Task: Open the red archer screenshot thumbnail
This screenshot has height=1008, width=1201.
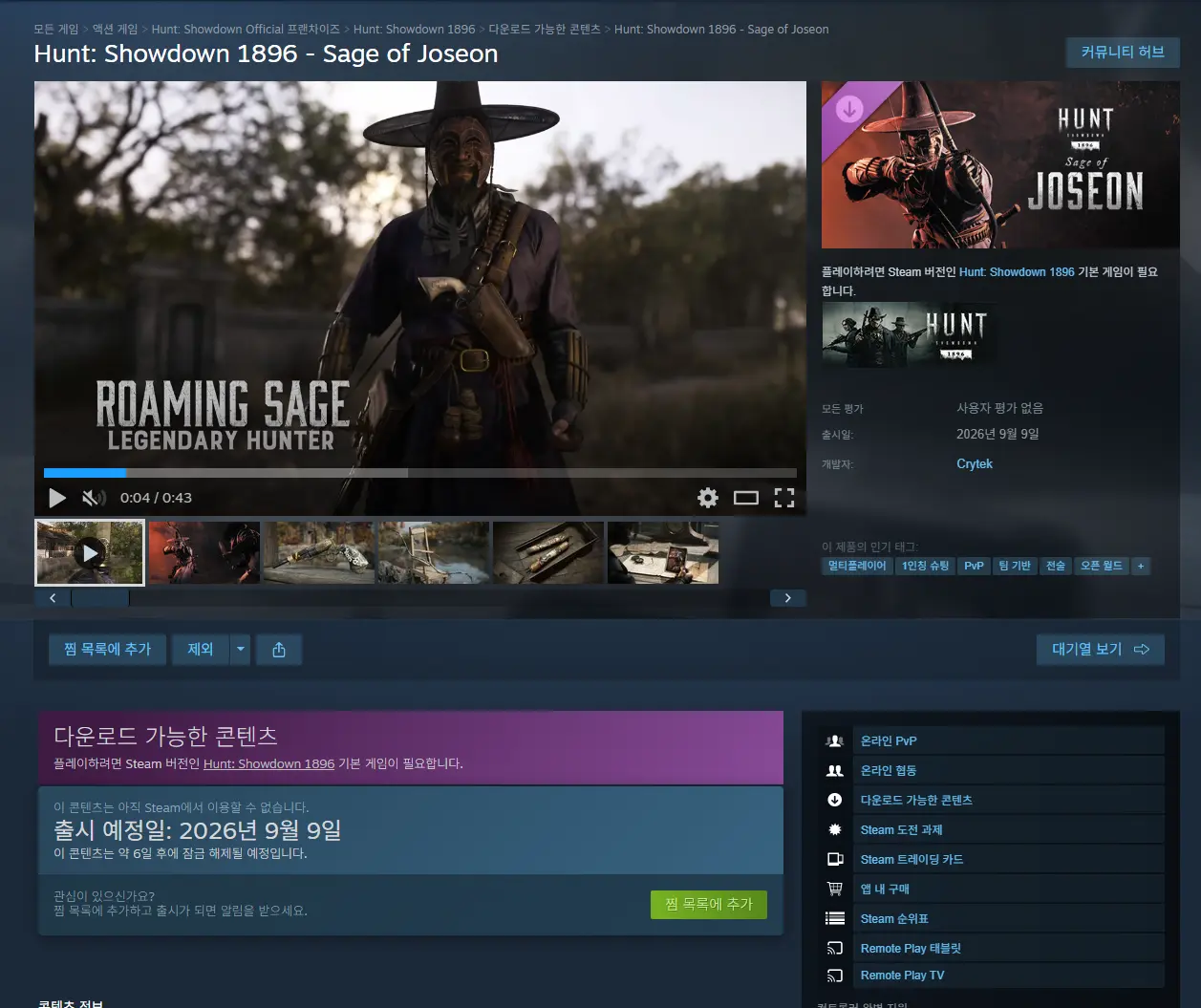Action: point(204,552)
